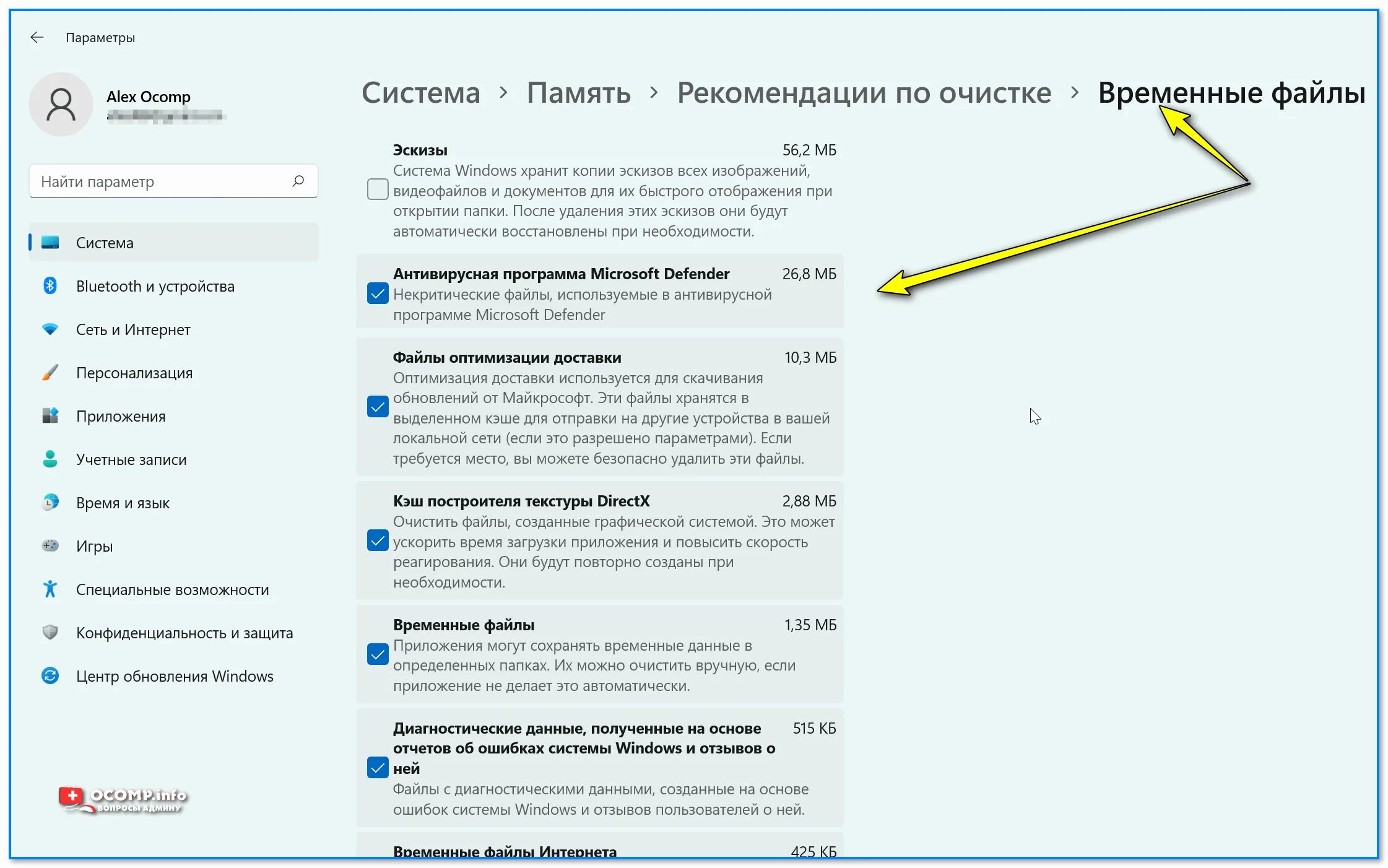
Task: Click the Windows Update refresh icon
Action: pos(50,676)
